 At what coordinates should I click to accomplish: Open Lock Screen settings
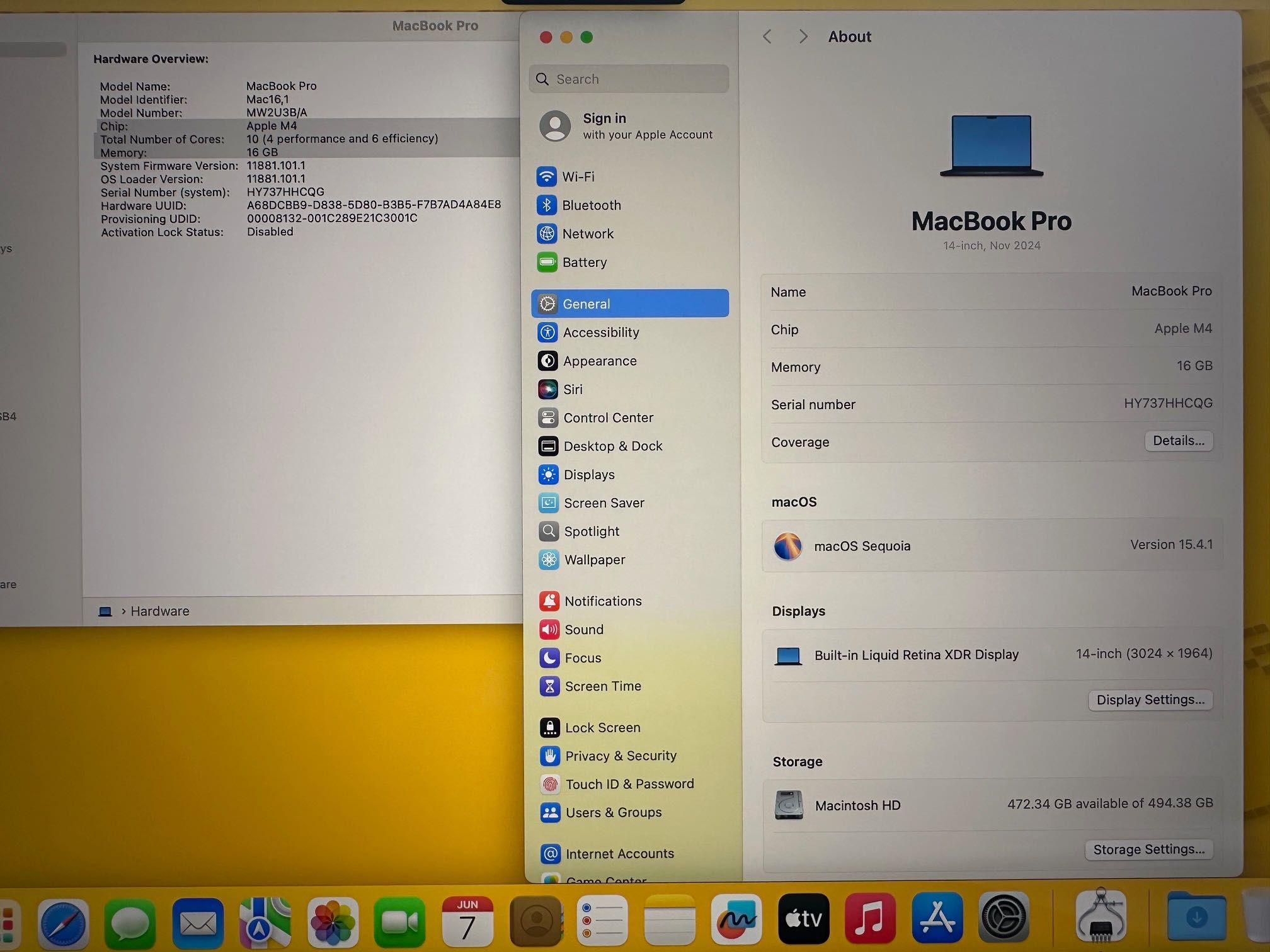[632, 727]
